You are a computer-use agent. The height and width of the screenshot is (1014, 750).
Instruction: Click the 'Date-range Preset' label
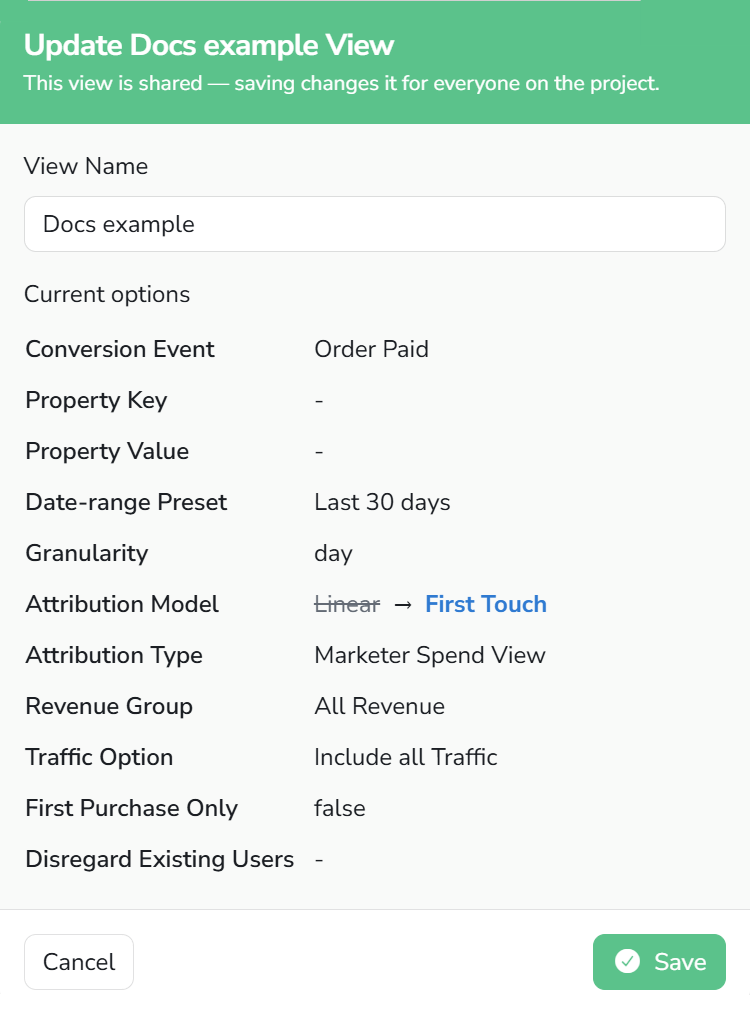click(x=126, y=502)
